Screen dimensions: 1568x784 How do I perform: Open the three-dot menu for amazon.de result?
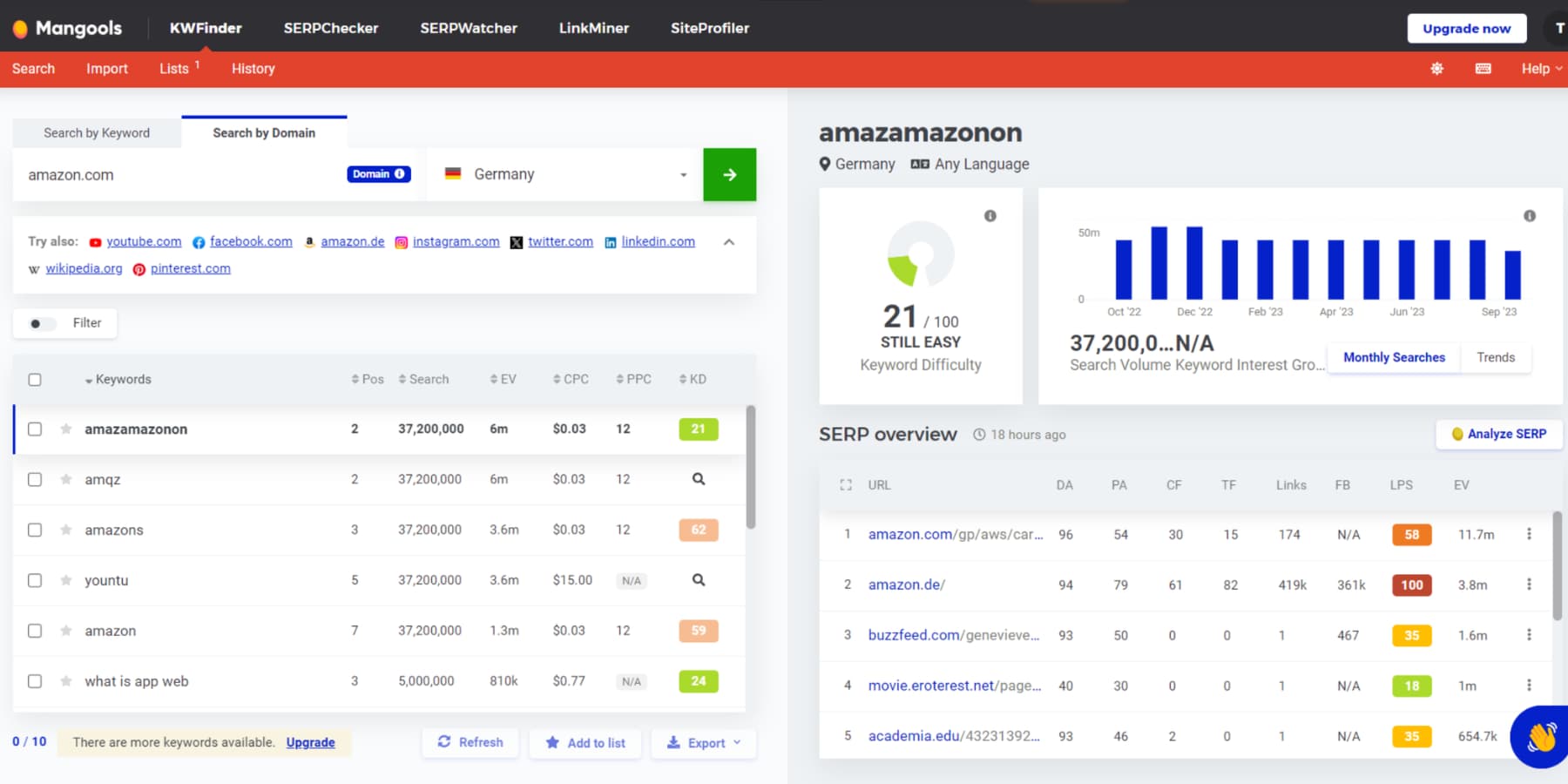point(1529,585)
